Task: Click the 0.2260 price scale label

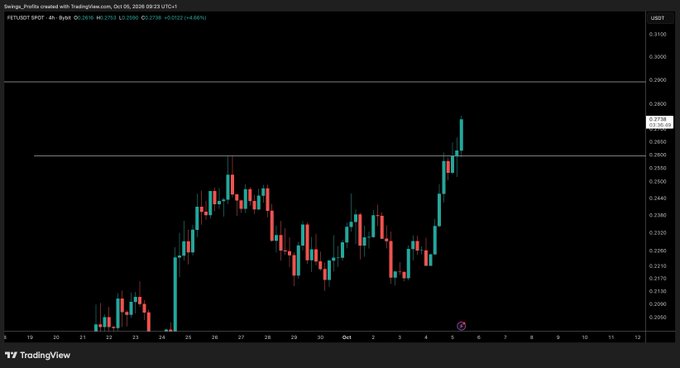Action: click(x=657, y=251)
